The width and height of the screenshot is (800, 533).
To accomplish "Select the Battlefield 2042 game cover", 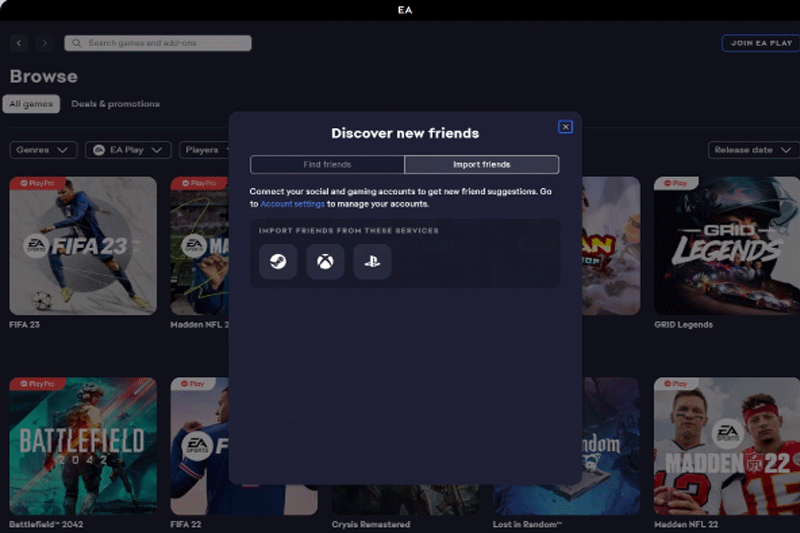I will click(83, 445).
